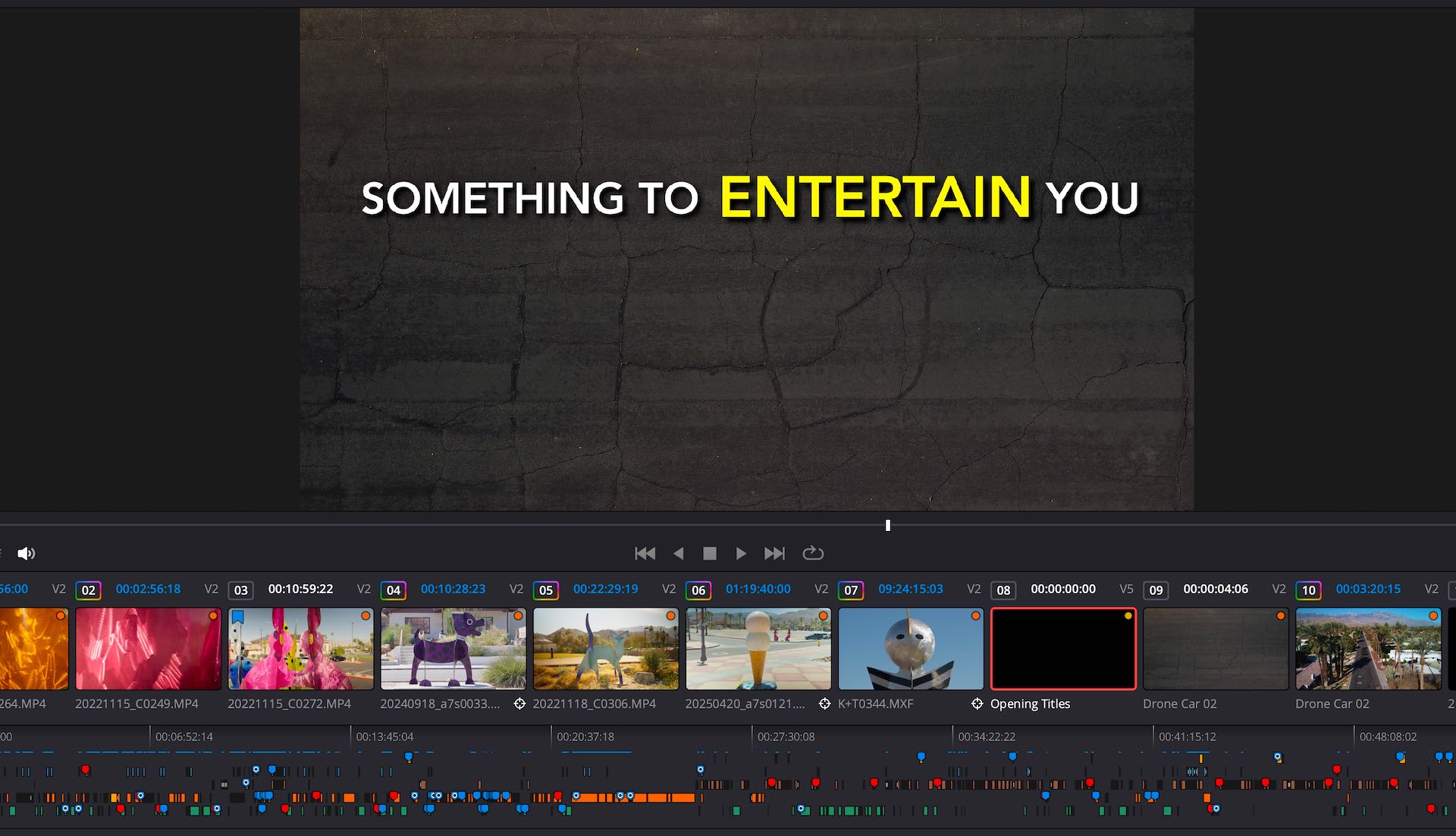1456x836 pixels.
Task: Select the Opening Titles clip thumbnail
Action: pyautogui.click(x=1062, y=649)
